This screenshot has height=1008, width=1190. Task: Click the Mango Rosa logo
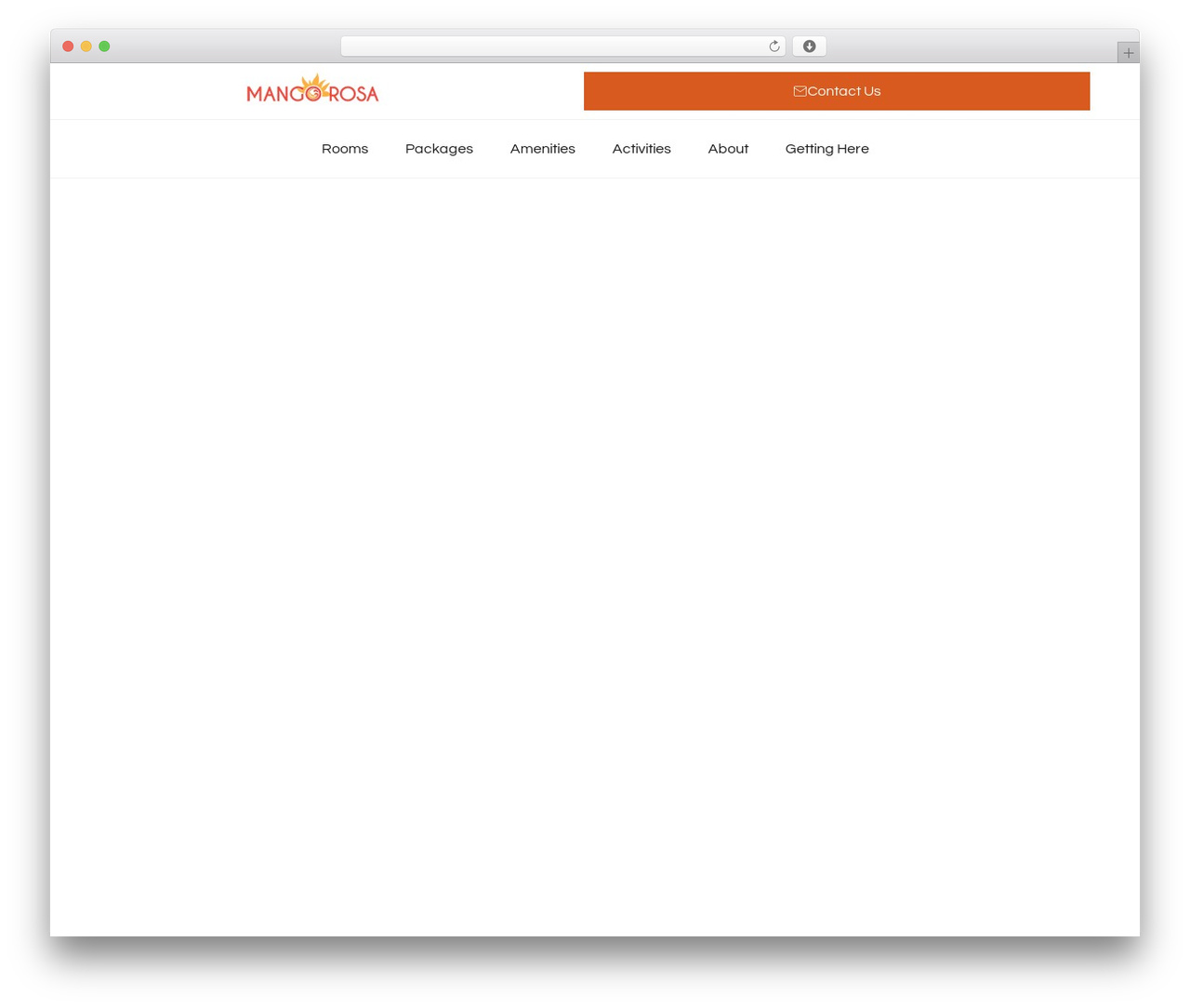312,89
